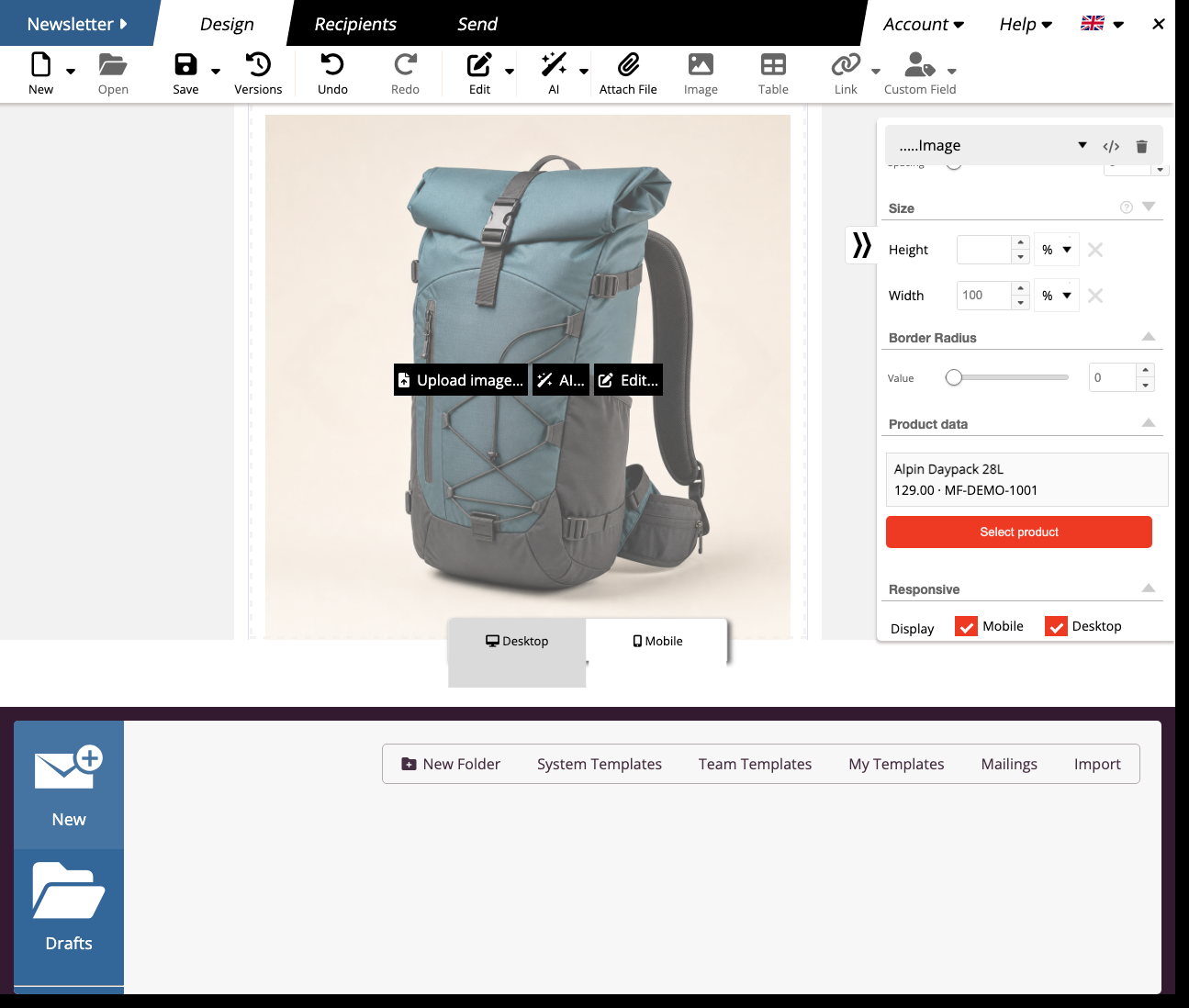Open the Help menu

(1026, 24)
